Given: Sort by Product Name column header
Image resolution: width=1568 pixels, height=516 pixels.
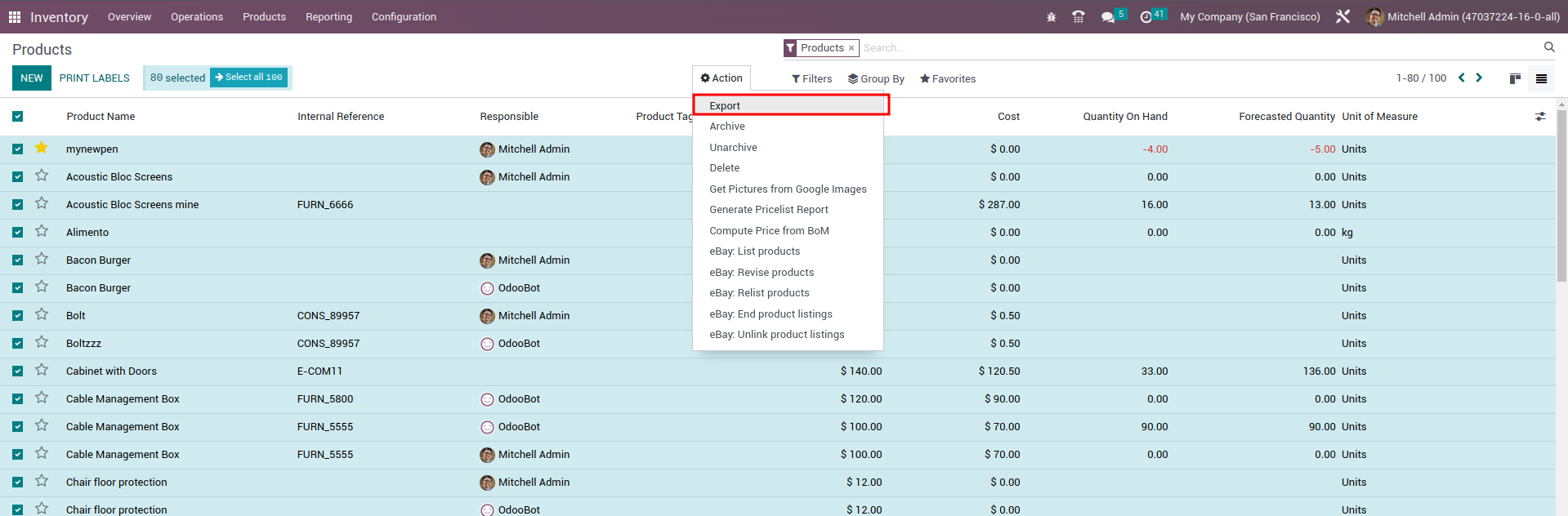Looking at the screenshot, I should tap(101, 117).
